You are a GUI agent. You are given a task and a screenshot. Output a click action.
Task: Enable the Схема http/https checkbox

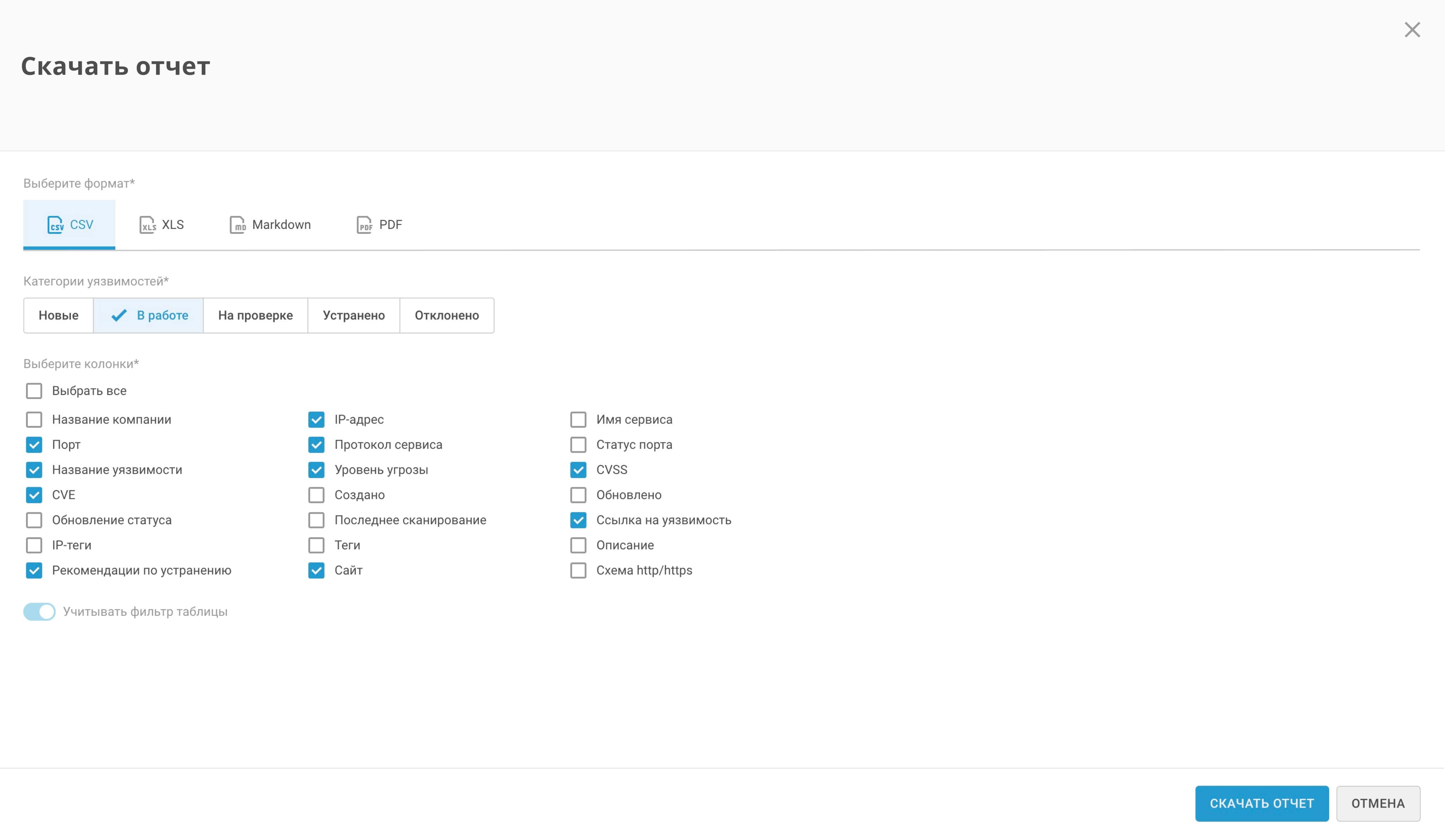pyautogui.click(x=578, y=570)
